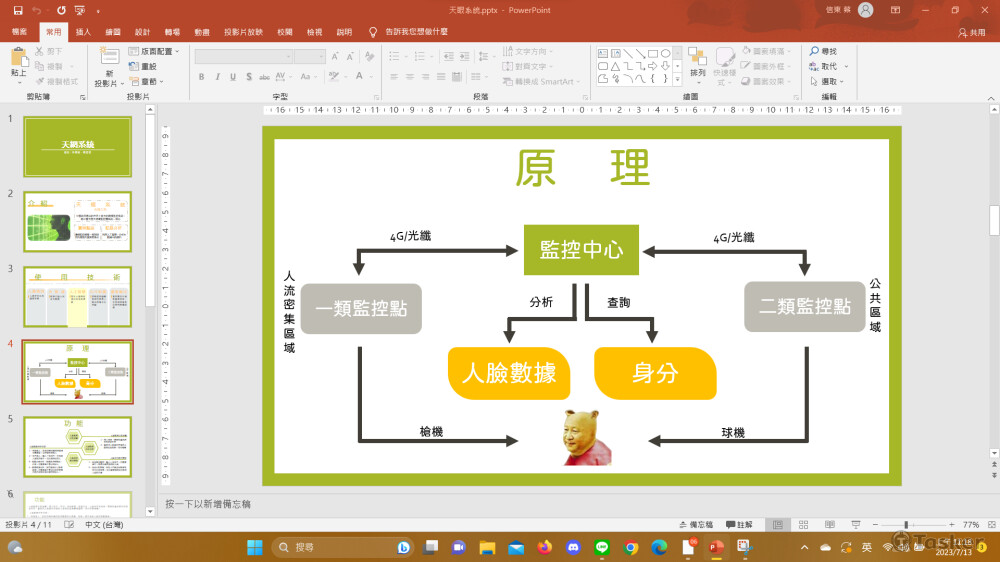
Task: Toggle the Comments pane in status bar
Action: point(738,524)
